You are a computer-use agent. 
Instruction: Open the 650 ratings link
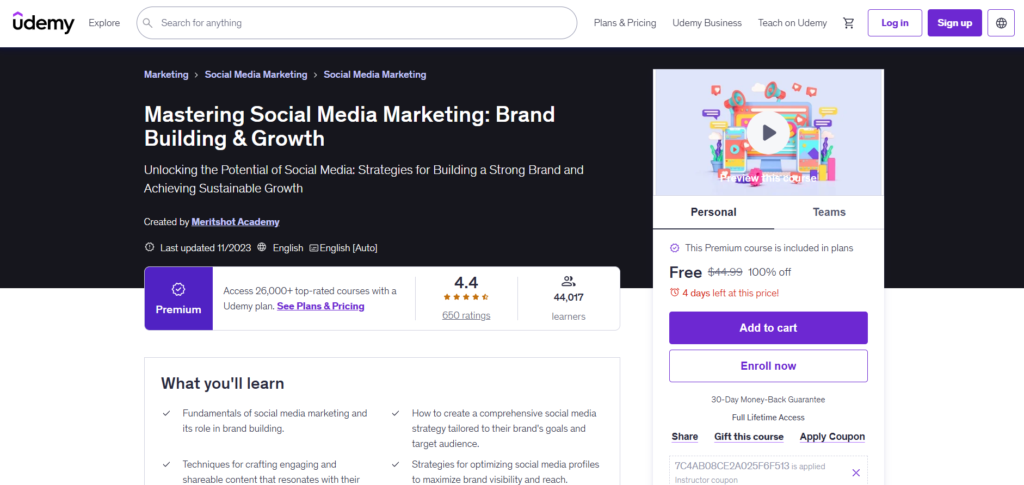(466, 315)
